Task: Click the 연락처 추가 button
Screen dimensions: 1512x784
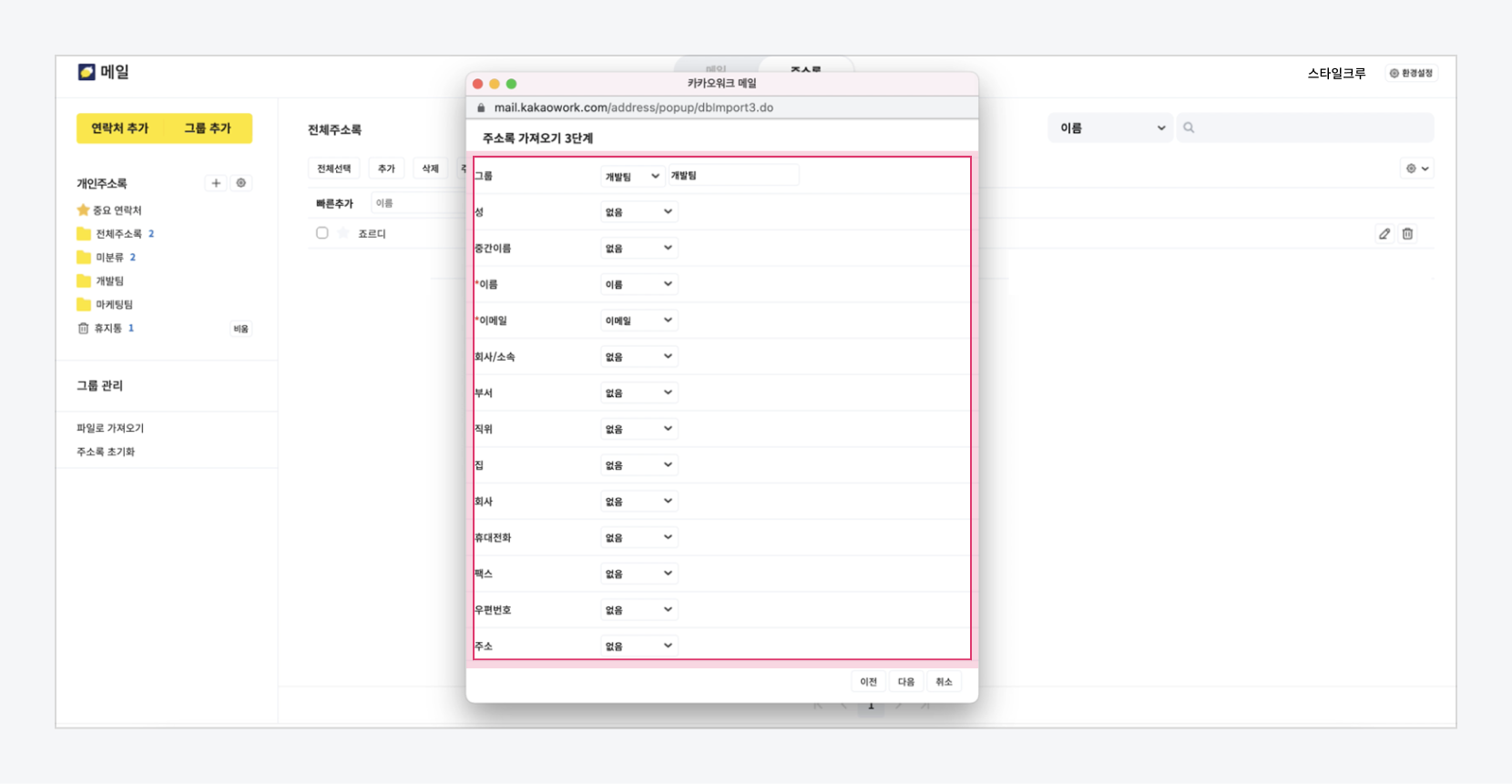Action: click(x=119, y=128)
